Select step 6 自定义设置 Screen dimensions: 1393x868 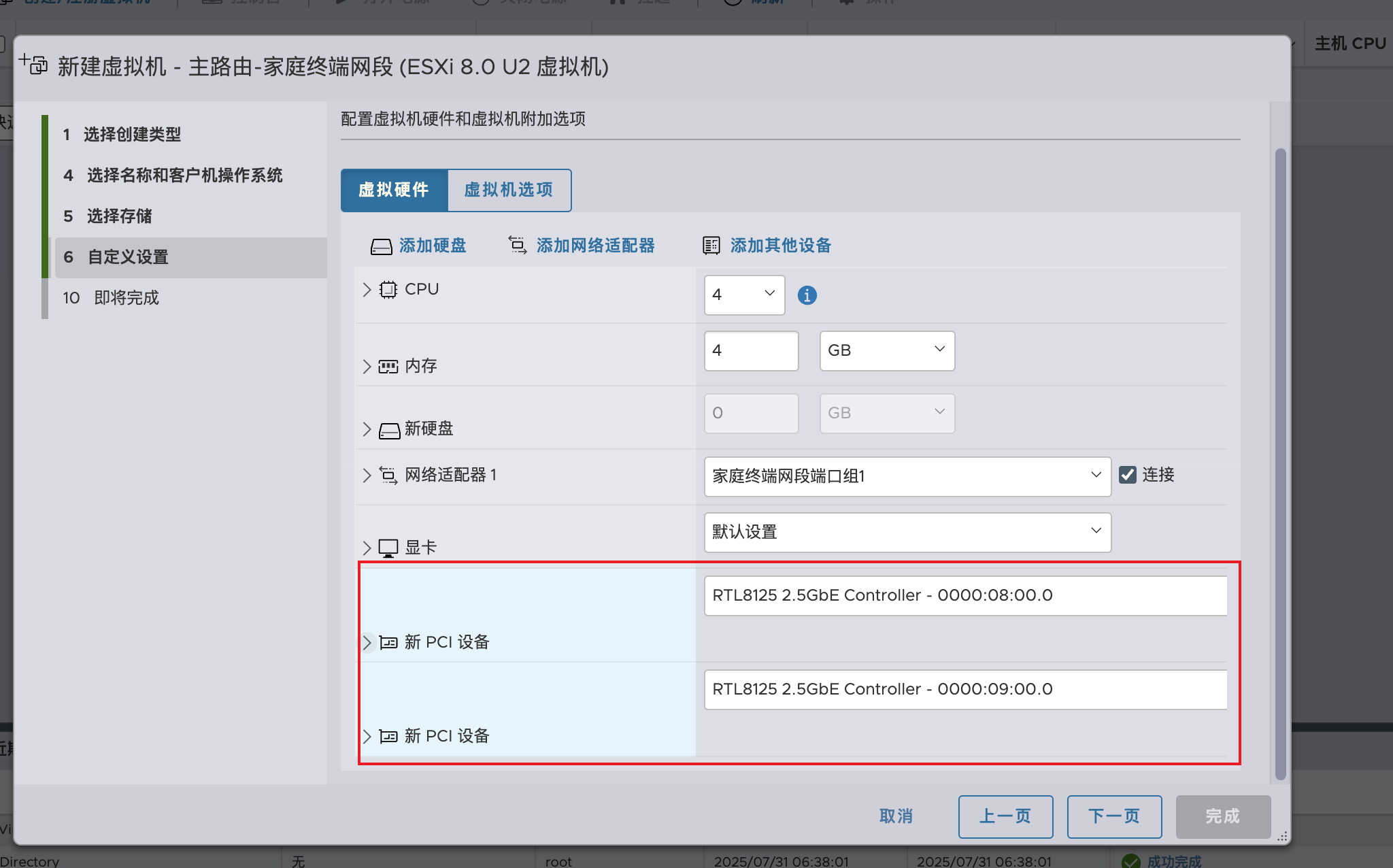click(190, 257)
